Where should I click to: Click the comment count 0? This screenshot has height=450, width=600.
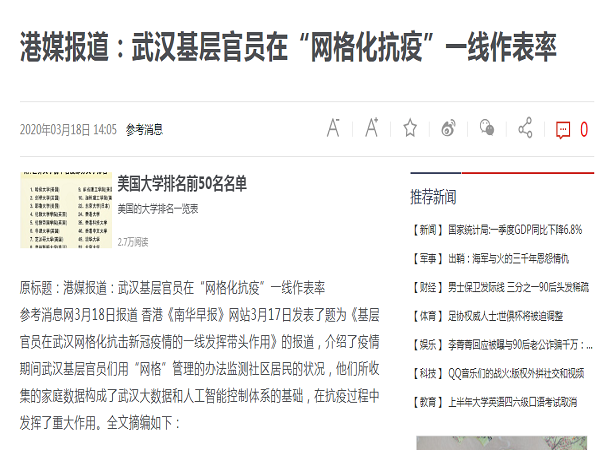pyautogui.click(x=584, y=129)
